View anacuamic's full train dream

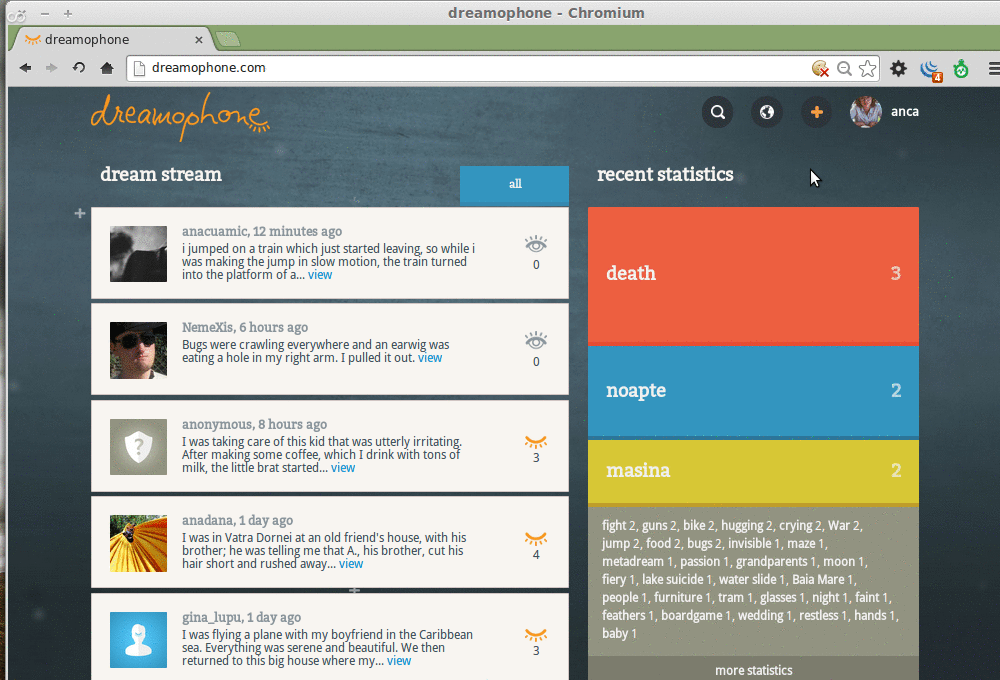tap(320, 275)
